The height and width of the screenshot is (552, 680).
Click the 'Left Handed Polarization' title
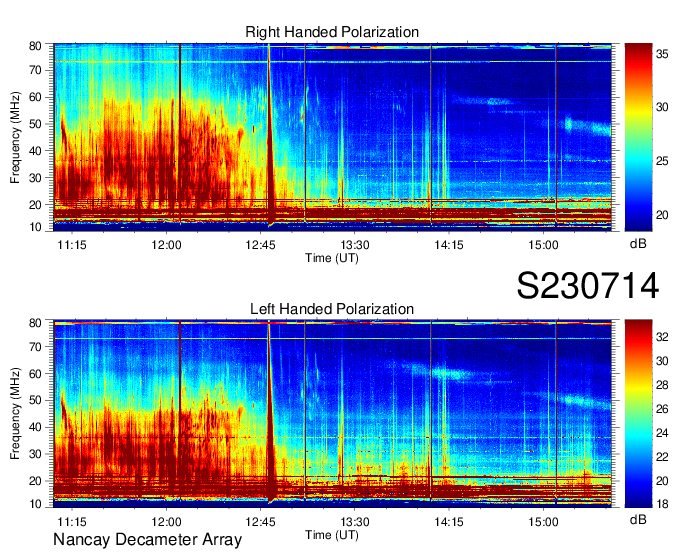pos(332,309)
